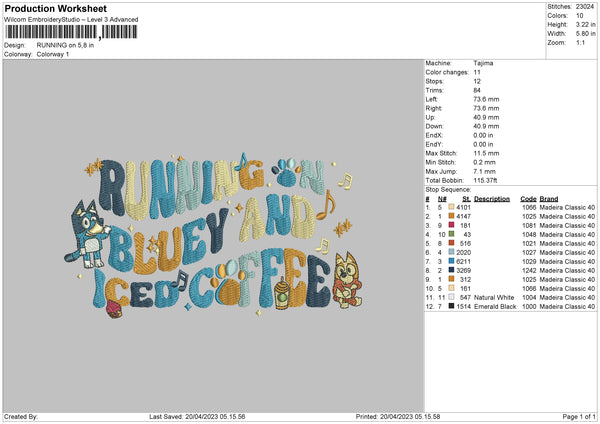Image resolution: width=600 pixels, height=424 pixels.
Task: Click the Max Stitch value 11.5 mm
Action: tap(486, 153)
